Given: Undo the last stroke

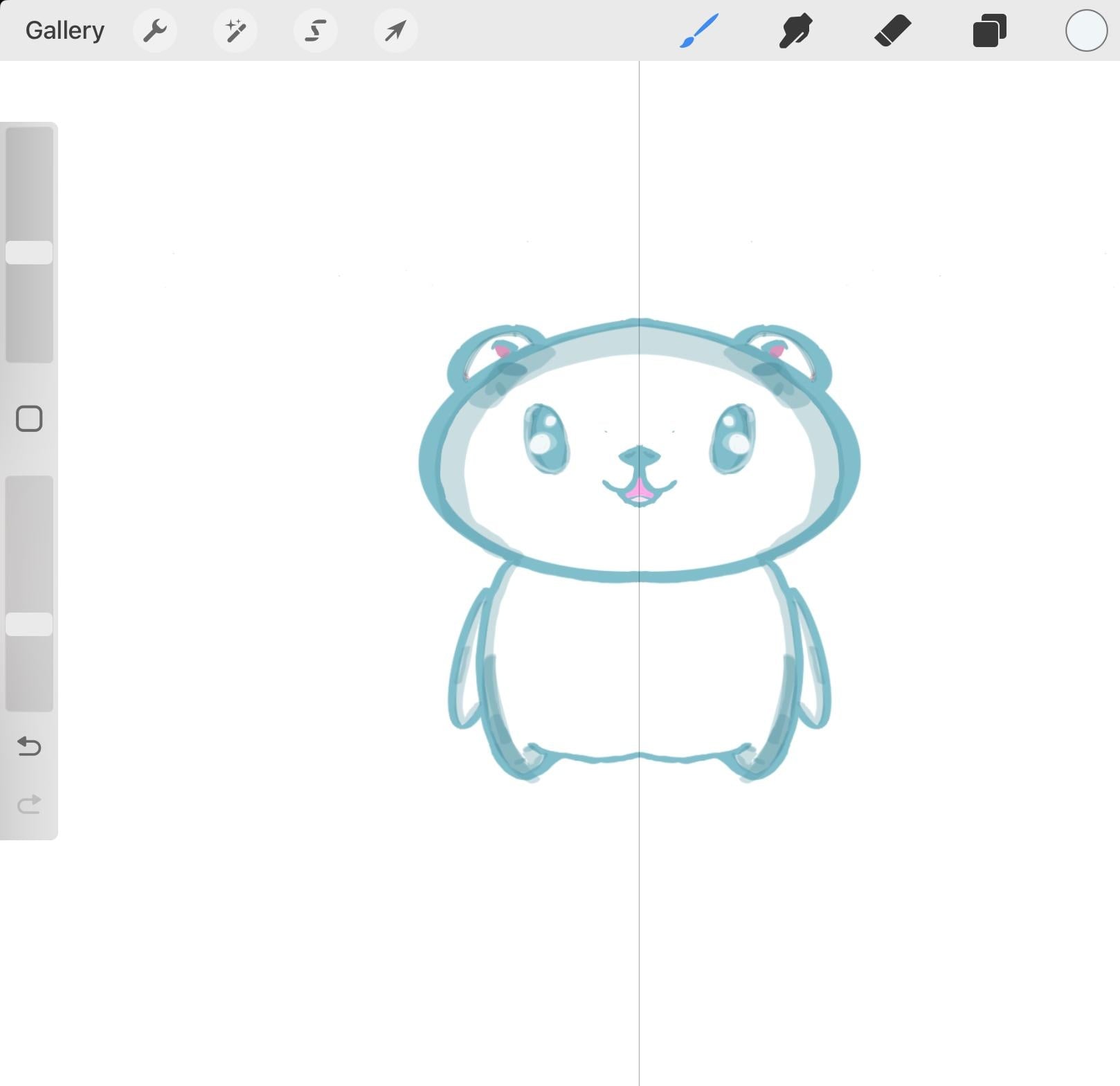Looking at the screenshot, I should [x=29, y=746].
